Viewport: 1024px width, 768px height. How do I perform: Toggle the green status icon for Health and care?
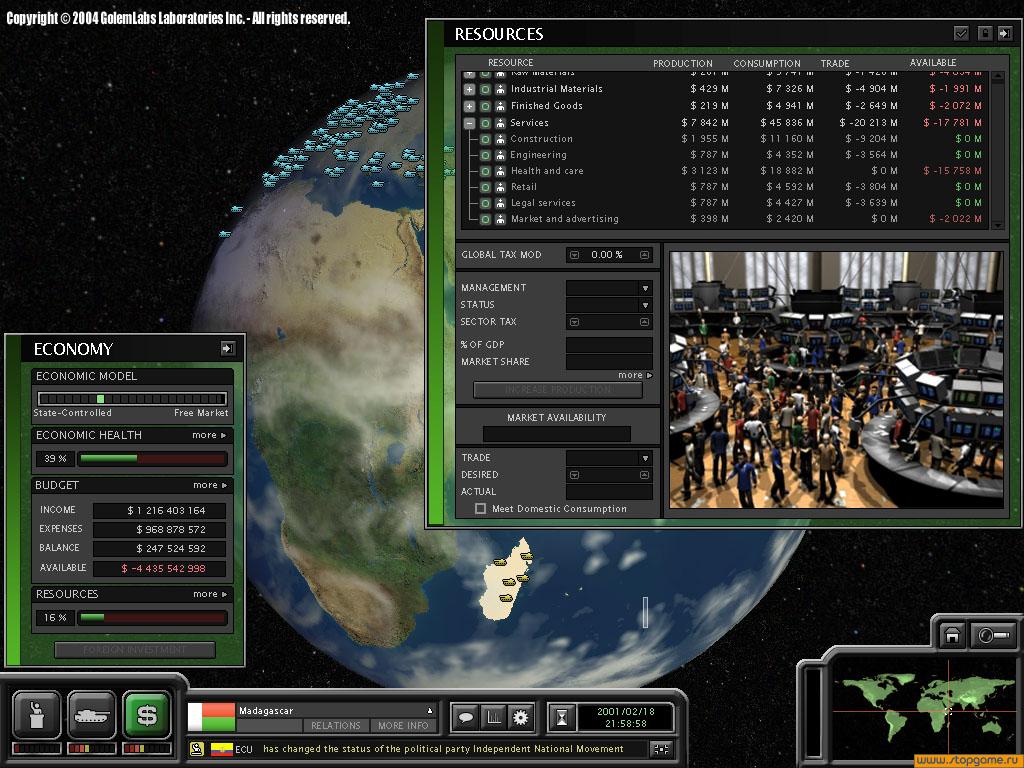485,171
